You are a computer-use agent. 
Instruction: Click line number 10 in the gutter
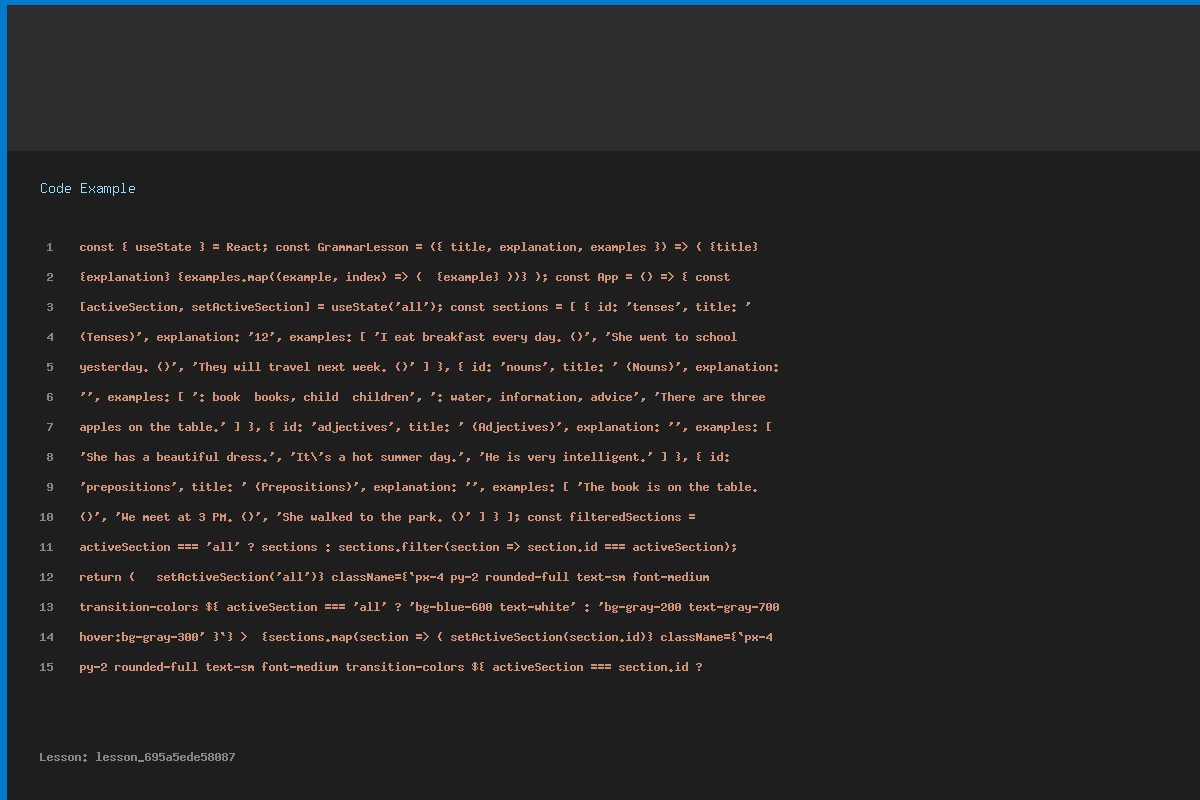pyautogui.click(x=47, y=517)
